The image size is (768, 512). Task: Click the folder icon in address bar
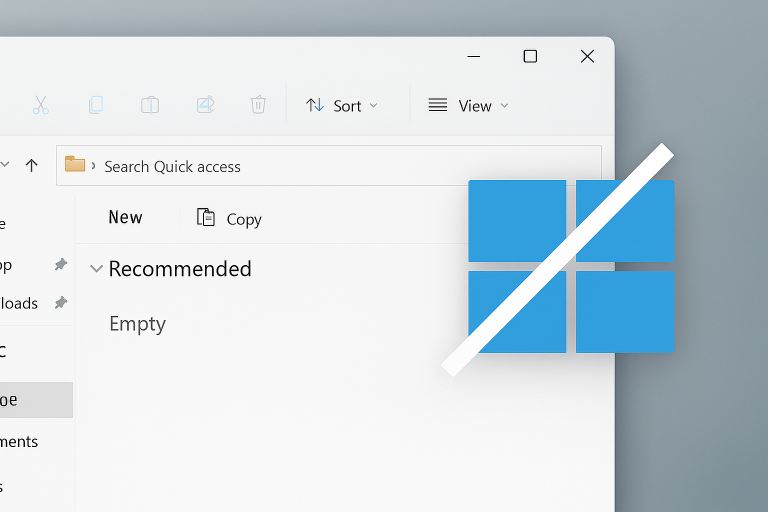(75, 164)
